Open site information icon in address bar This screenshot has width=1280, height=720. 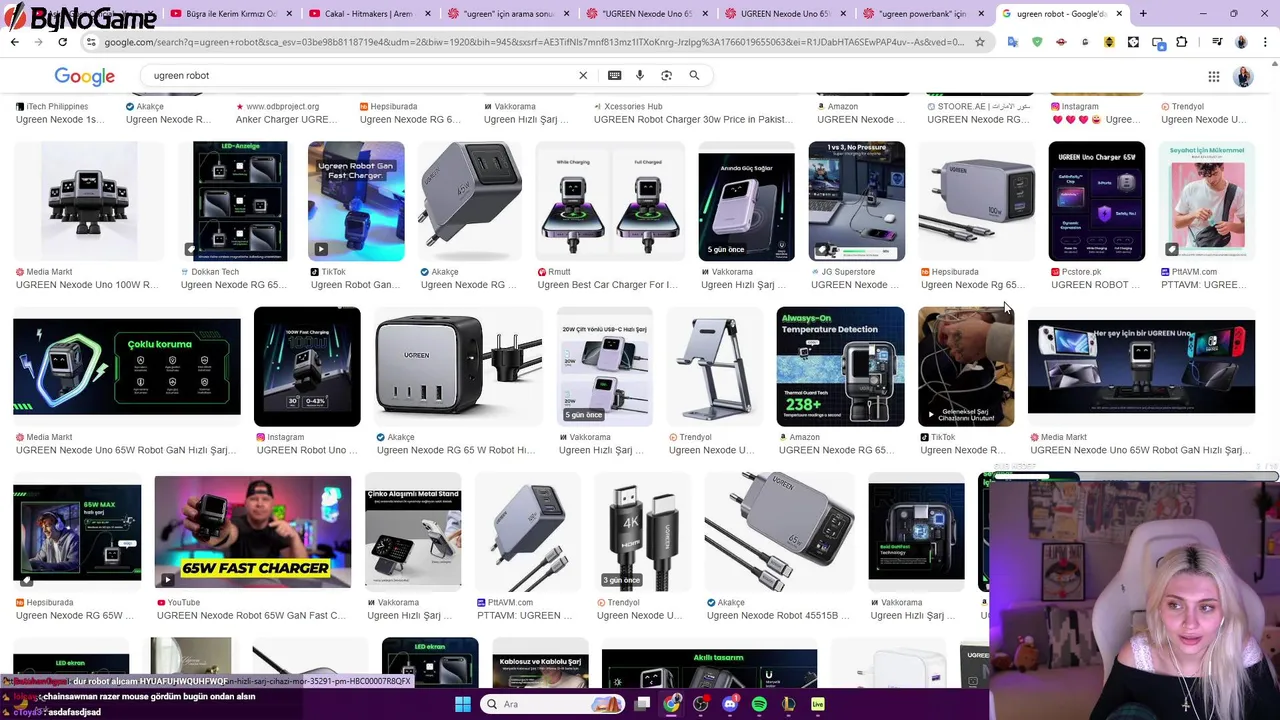tap(91, 42)
